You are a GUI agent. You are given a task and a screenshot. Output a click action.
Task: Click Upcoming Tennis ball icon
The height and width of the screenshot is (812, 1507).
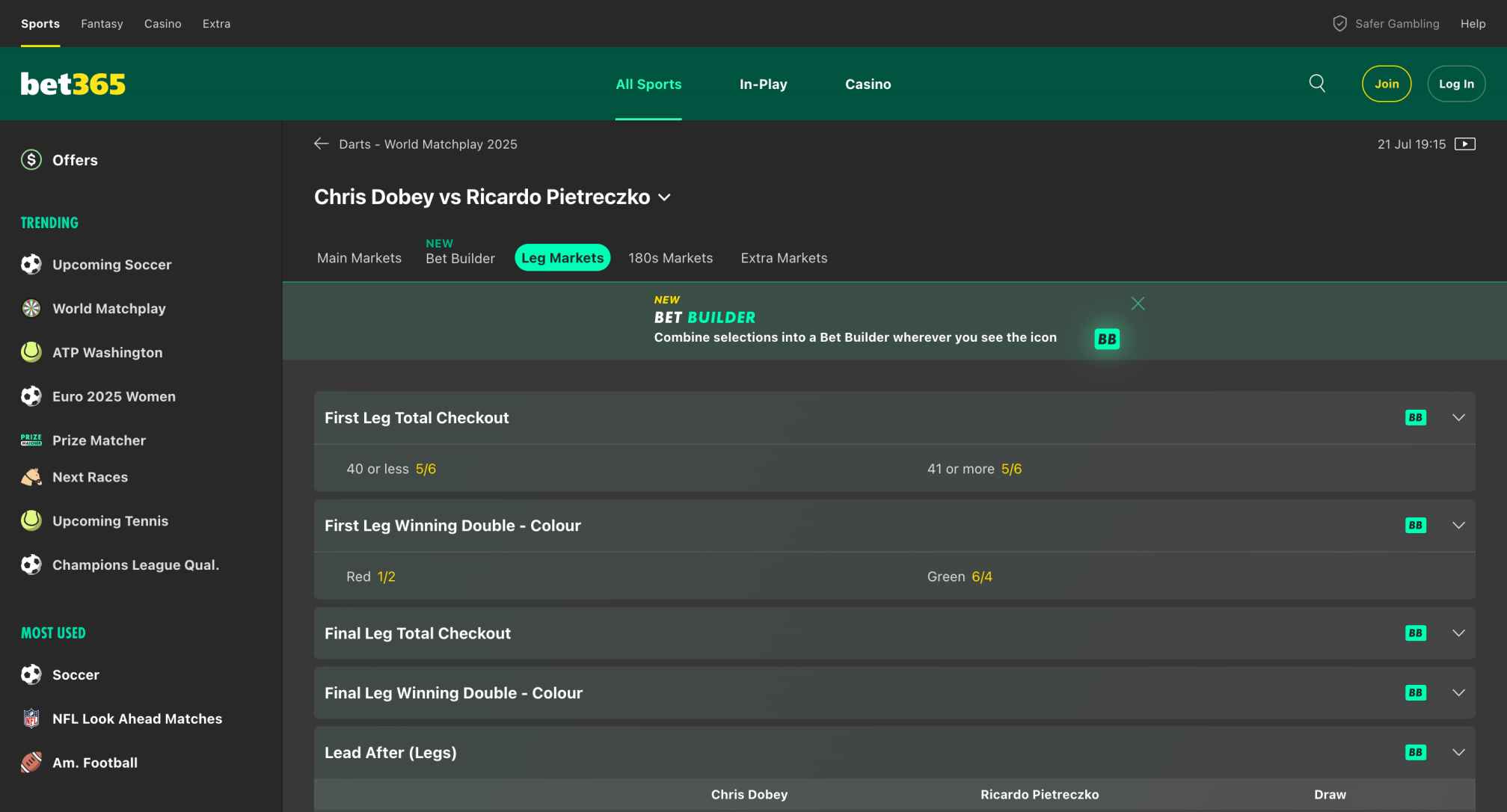click(x=31, y=520)
